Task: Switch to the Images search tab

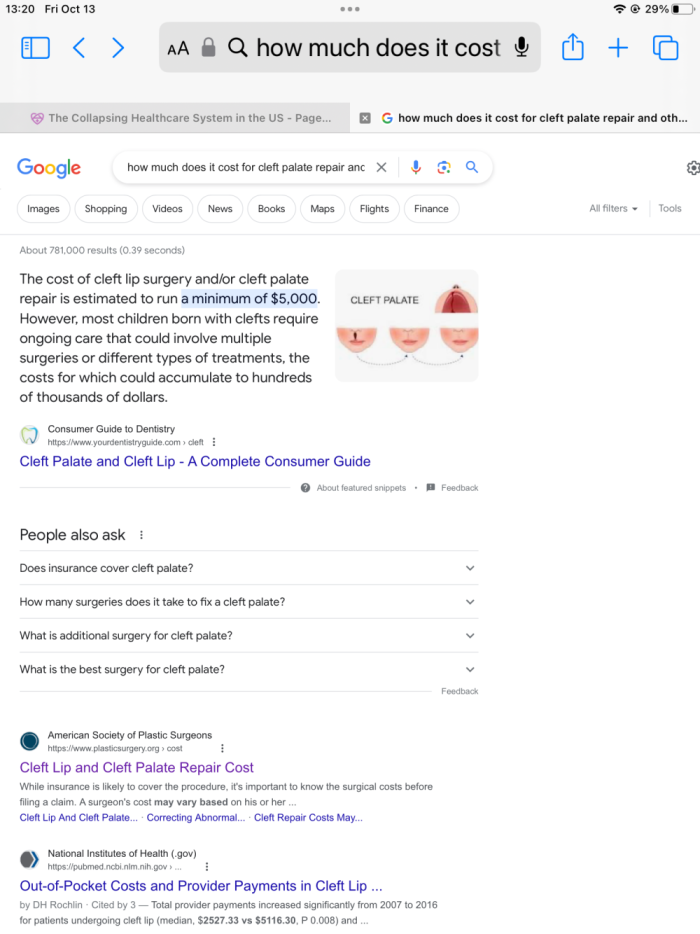Action: (42, 208)
